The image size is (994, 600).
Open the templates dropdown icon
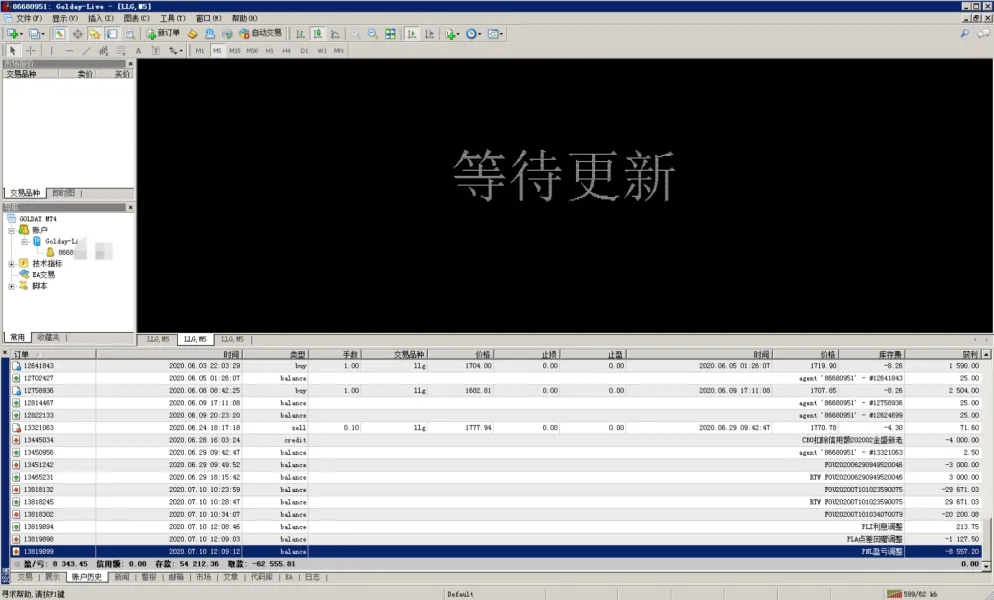click(495, 34)
